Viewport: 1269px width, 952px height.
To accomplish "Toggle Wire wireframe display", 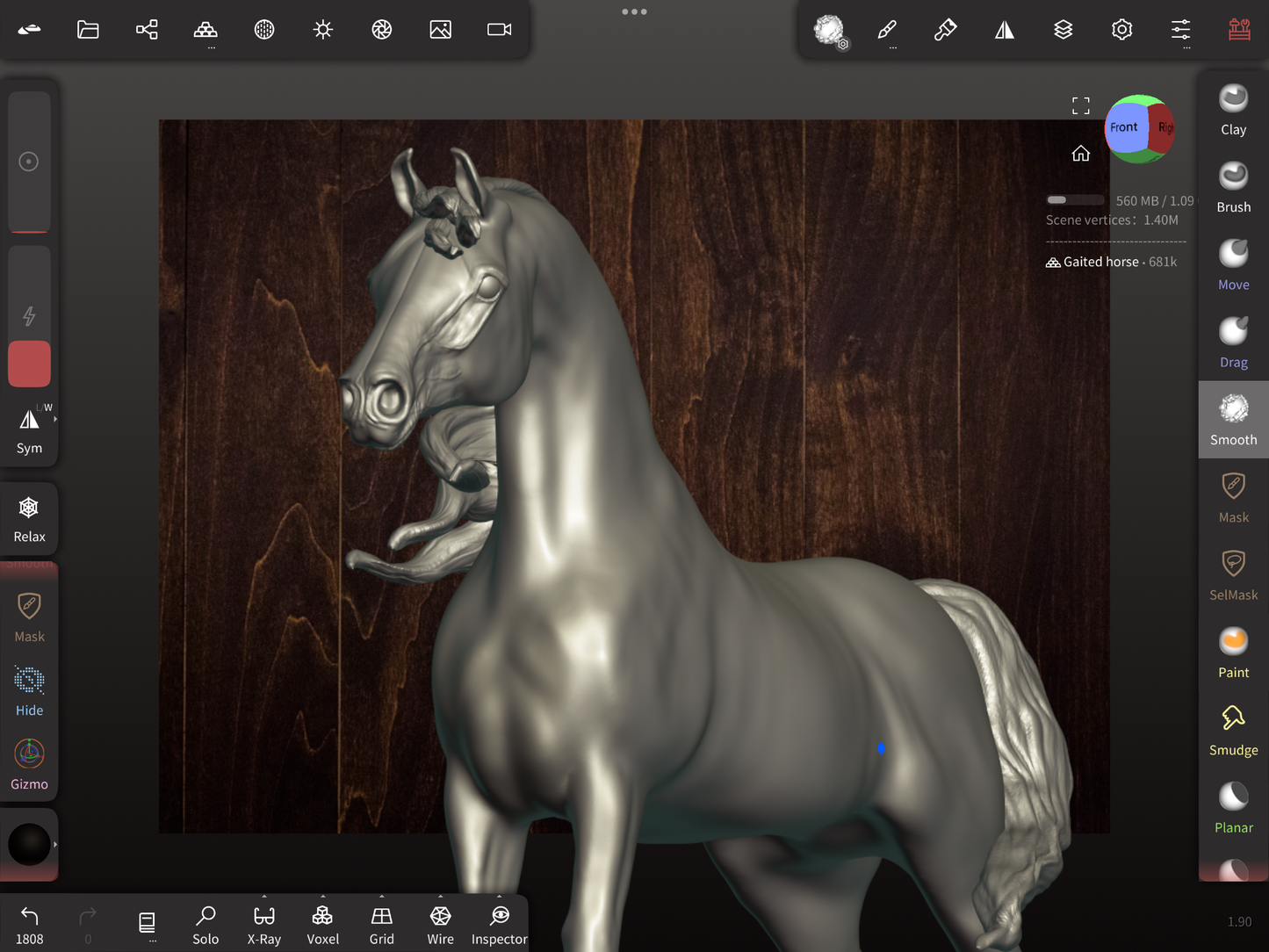I will point(440,925).
